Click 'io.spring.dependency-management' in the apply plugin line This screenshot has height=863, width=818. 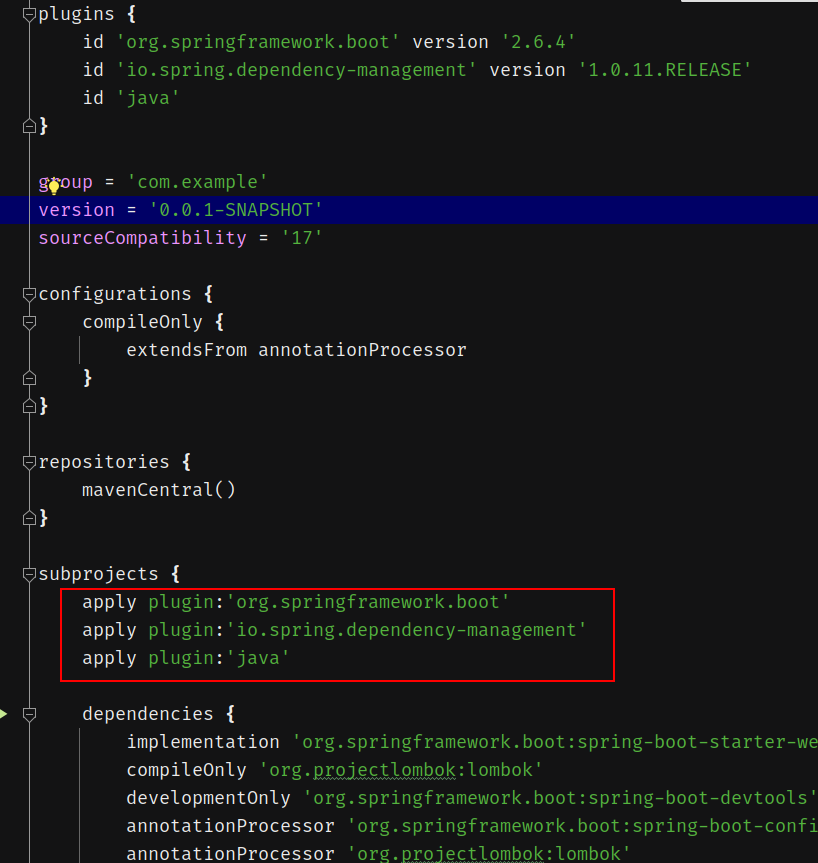pyautogui.click(x=406, y=630)
